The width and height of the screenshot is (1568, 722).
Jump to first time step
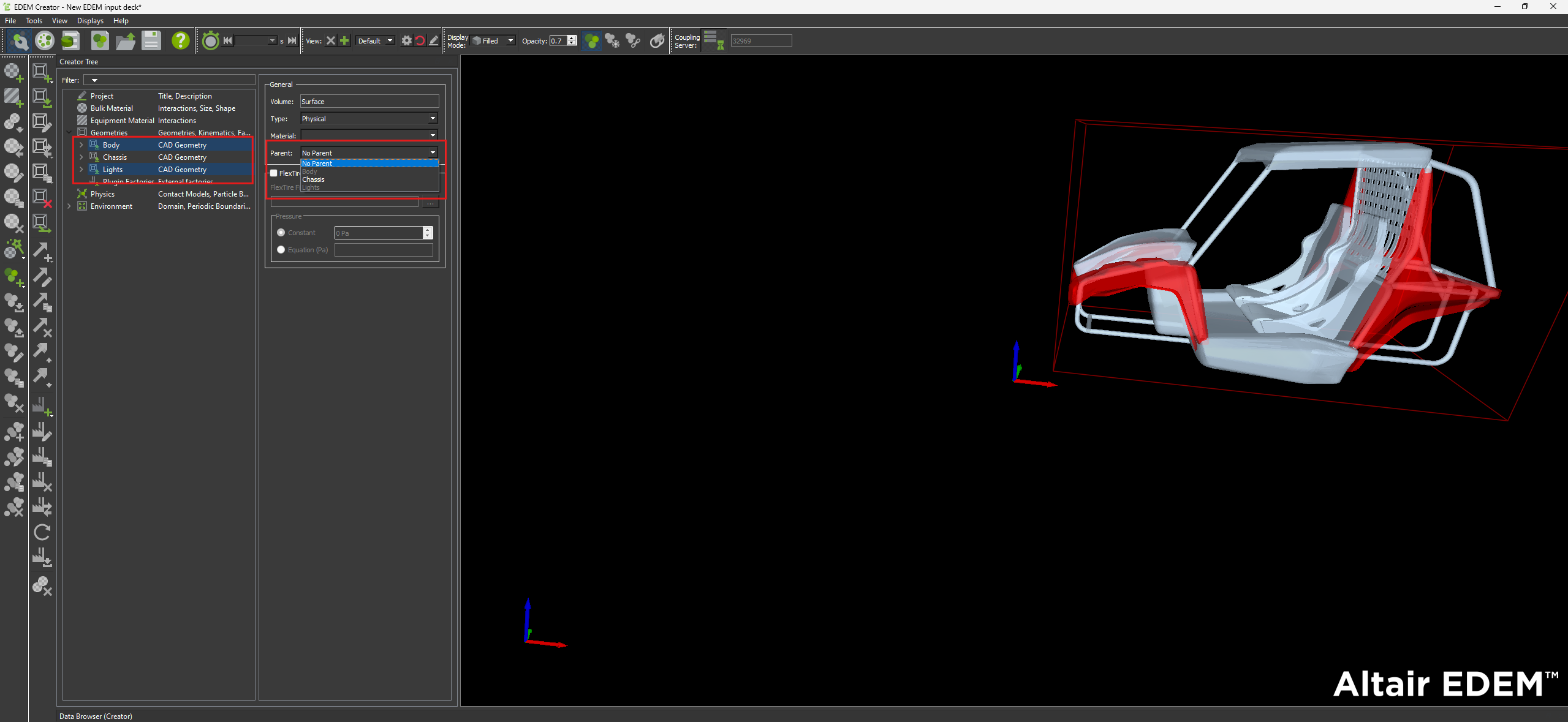click(x=228, y=41)
